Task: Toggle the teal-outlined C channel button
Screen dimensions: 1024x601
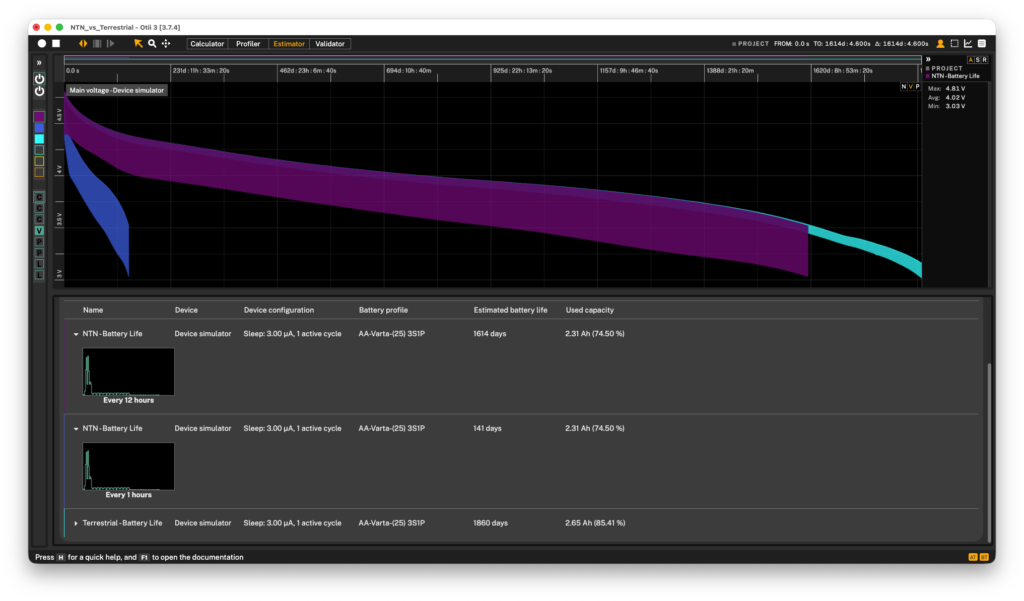Action: click(39, 197)
